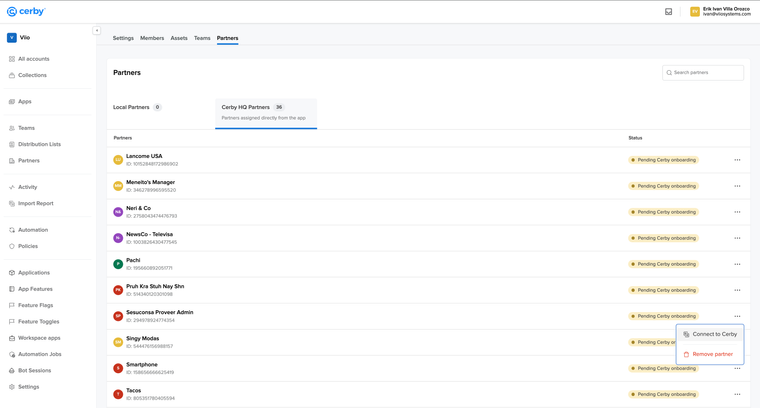Open App Features

[x=31, y=289]
